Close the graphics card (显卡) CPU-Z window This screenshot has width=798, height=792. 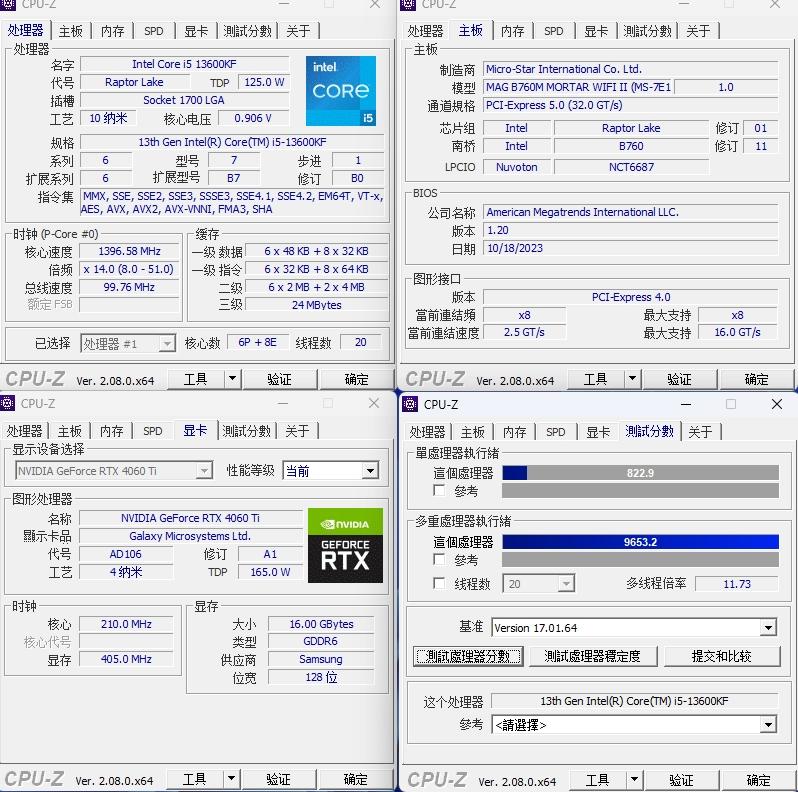point(375,404)
